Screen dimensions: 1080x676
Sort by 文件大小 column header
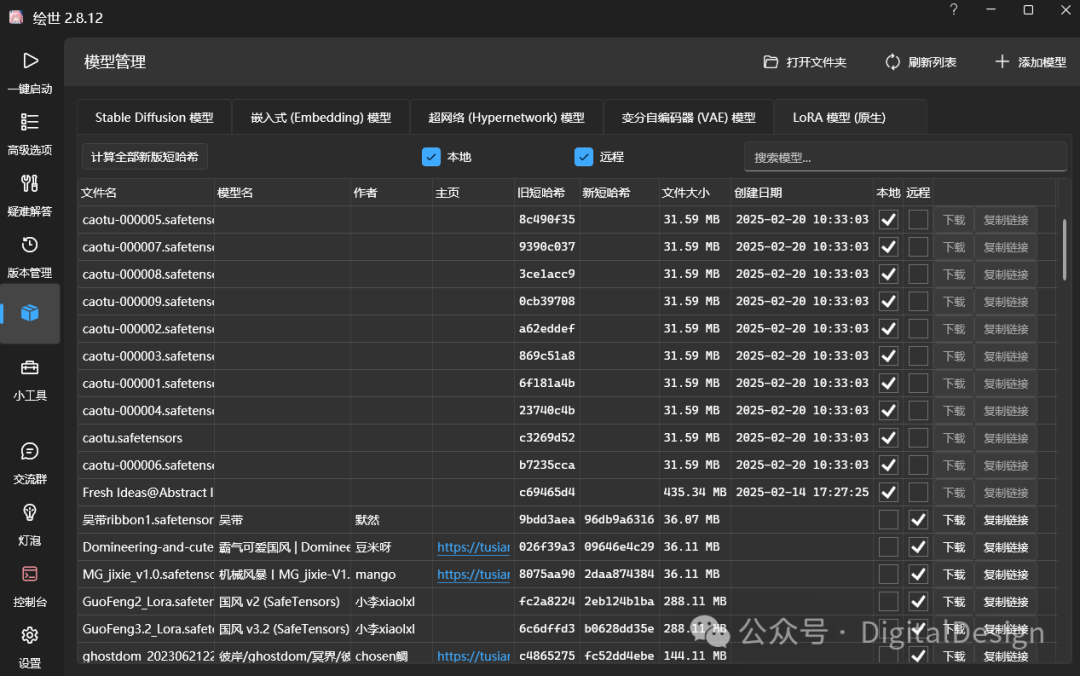pos(694,193)
